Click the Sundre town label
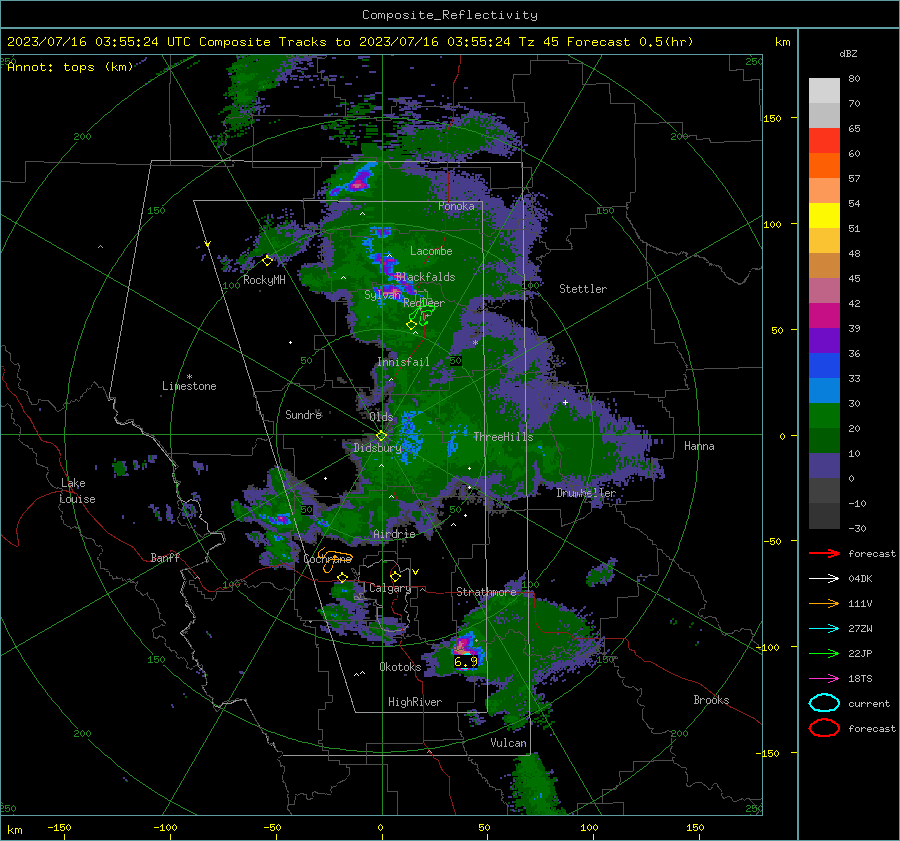This screenshot has width=900, height=841. [303, 415]
